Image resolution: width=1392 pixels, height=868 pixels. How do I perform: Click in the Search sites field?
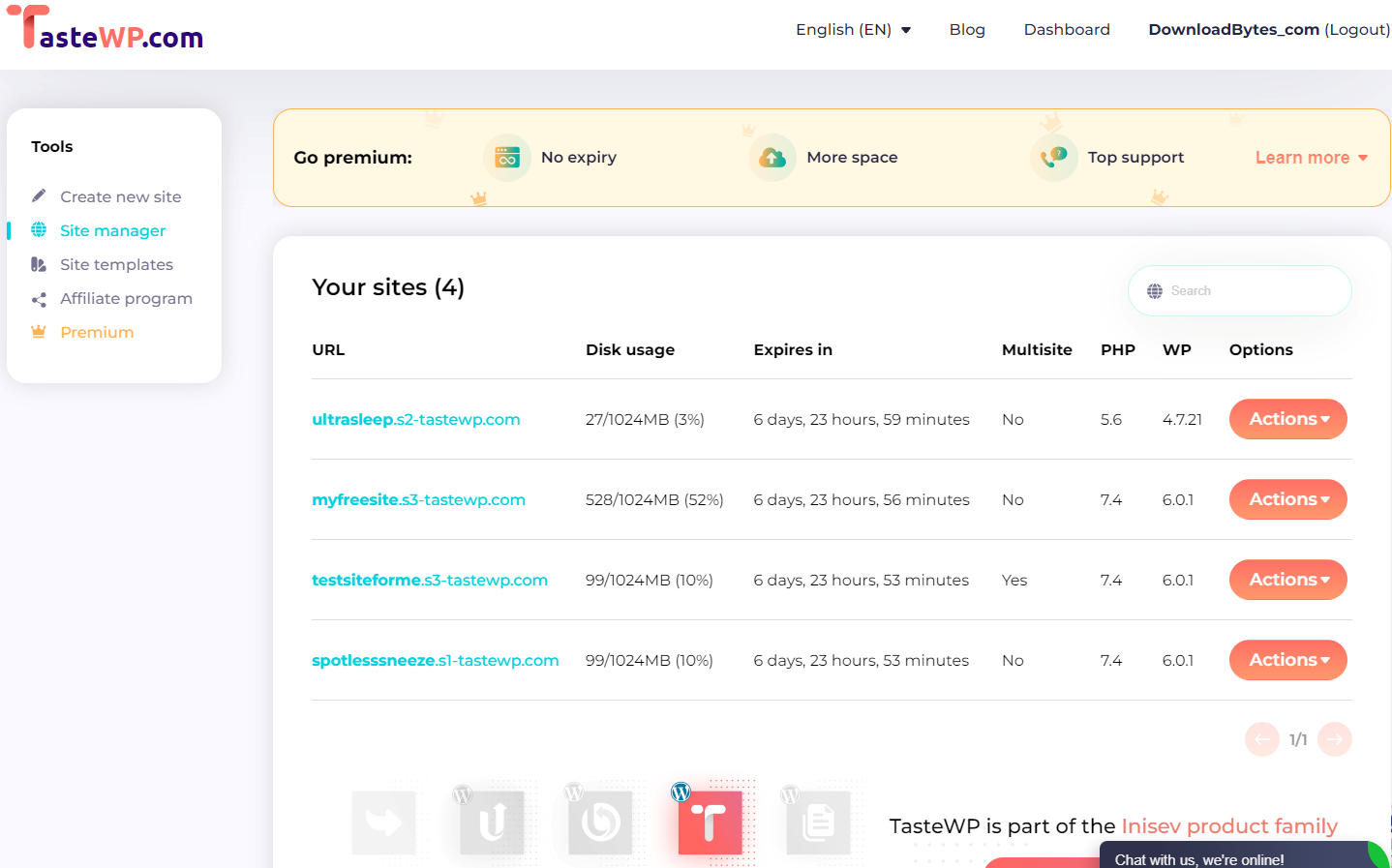click(1240, 291)
